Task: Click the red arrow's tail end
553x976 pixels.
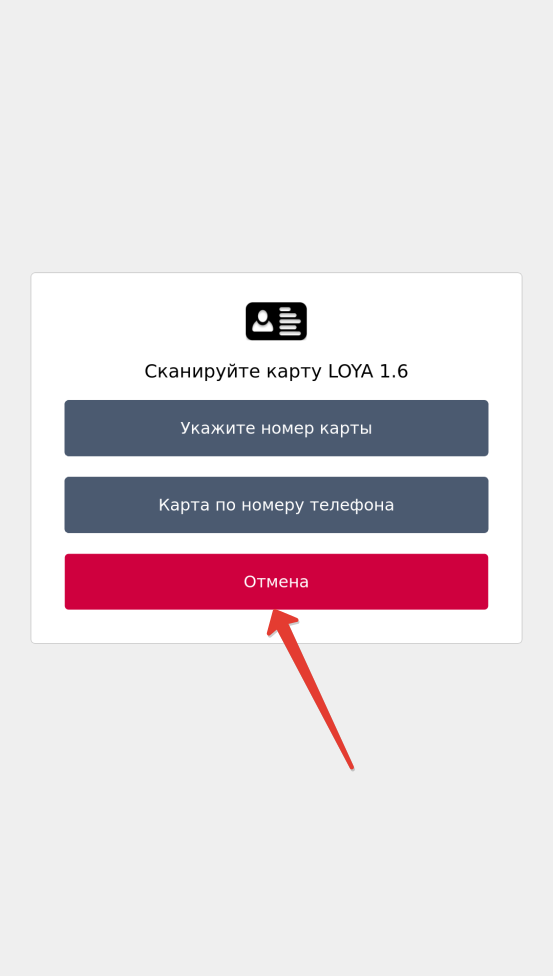Action: tap(351, 767)
